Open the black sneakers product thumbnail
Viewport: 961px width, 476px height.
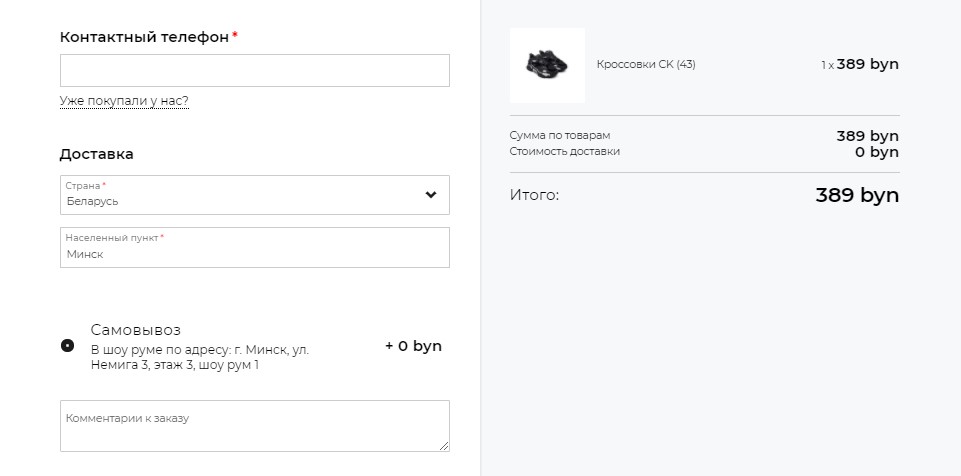click(547, 65)
